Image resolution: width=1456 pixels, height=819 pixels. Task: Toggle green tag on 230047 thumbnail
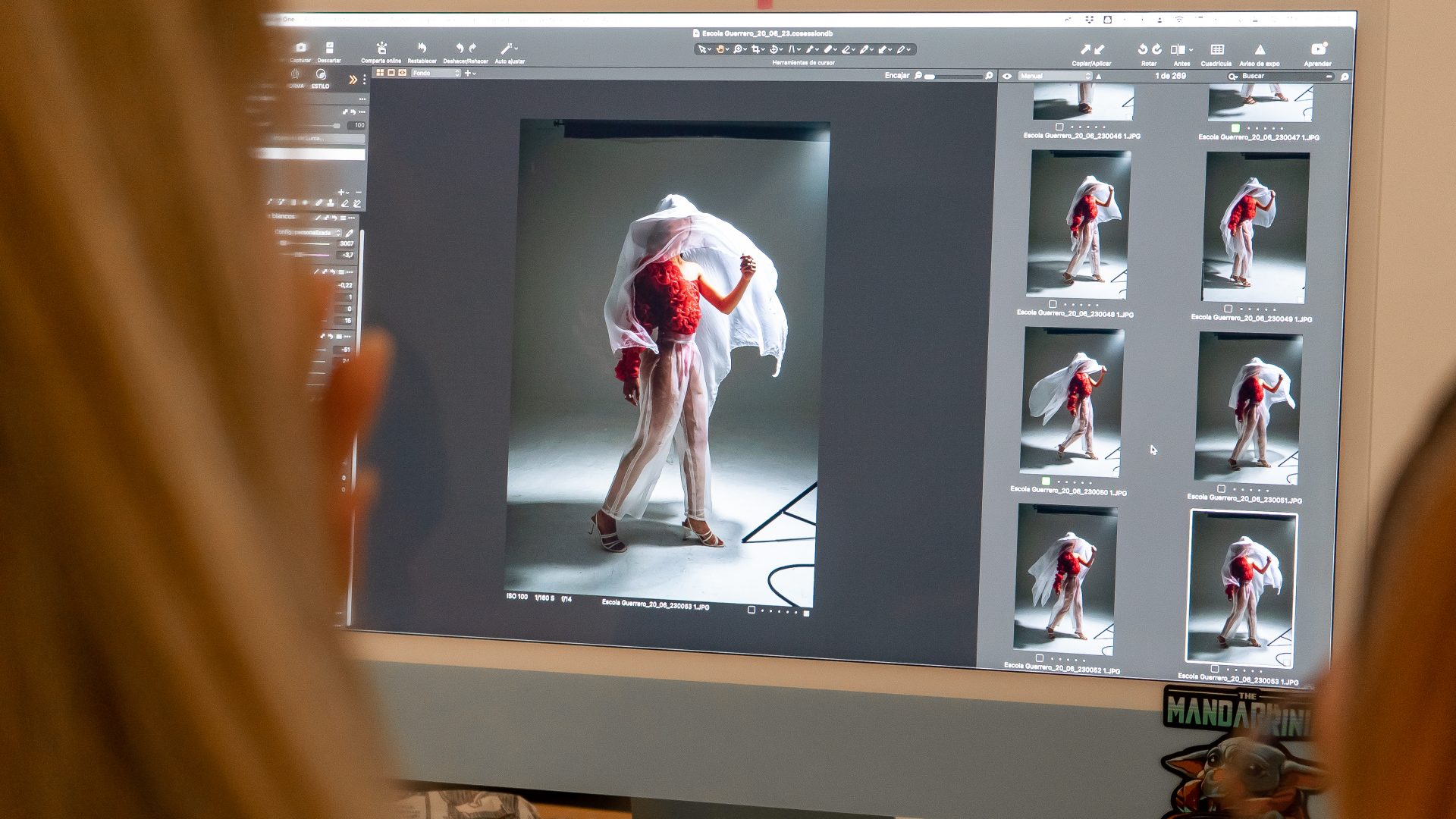(1235, 127)
